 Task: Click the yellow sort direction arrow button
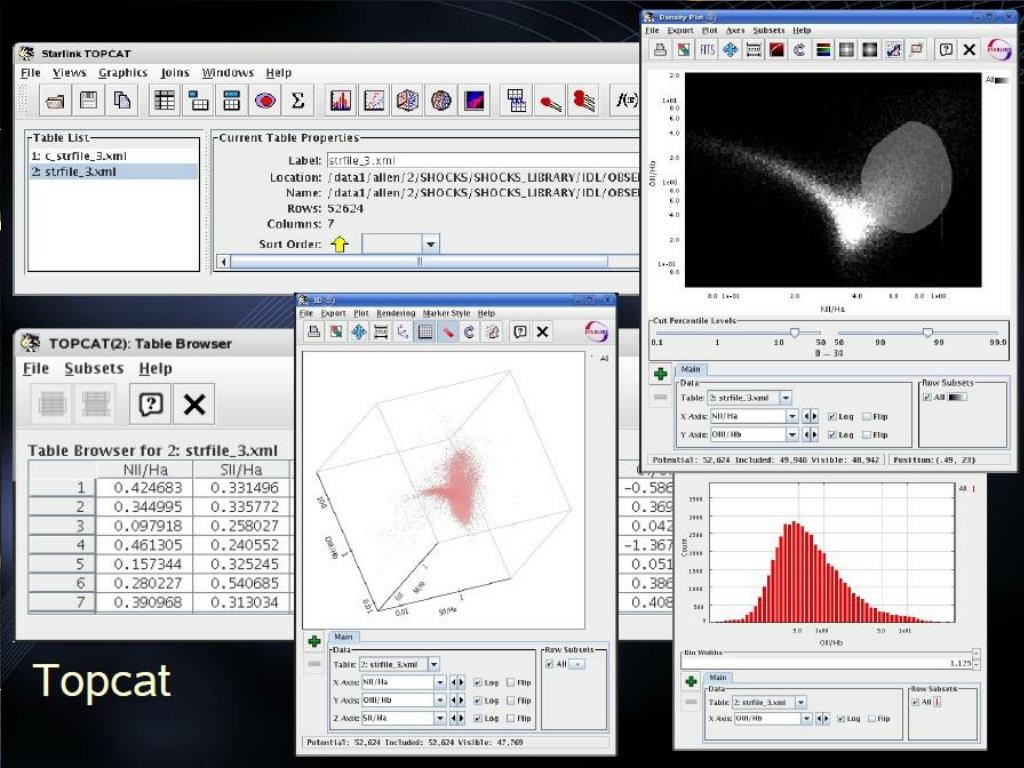pos(340,244)
